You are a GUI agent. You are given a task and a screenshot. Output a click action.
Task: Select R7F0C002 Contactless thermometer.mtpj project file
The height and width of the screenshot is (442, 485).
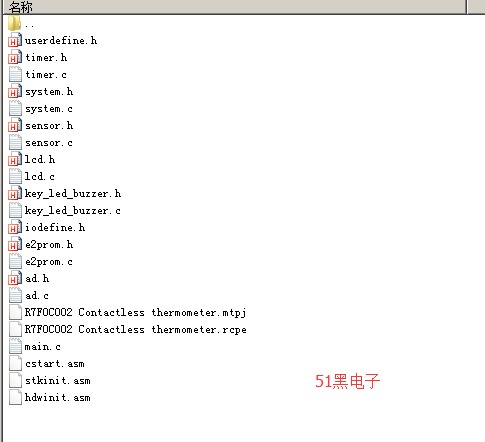pos(135,313)
